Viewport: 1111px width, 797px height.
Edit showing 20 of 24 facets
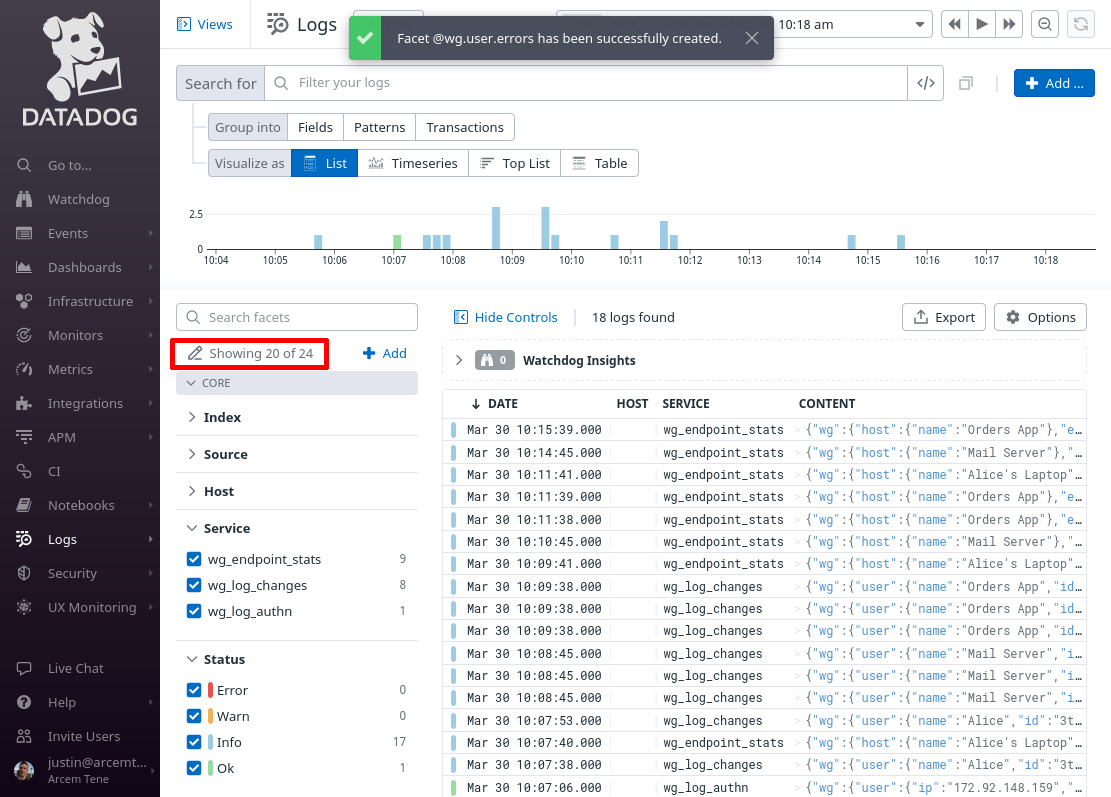tap(249, 354)
